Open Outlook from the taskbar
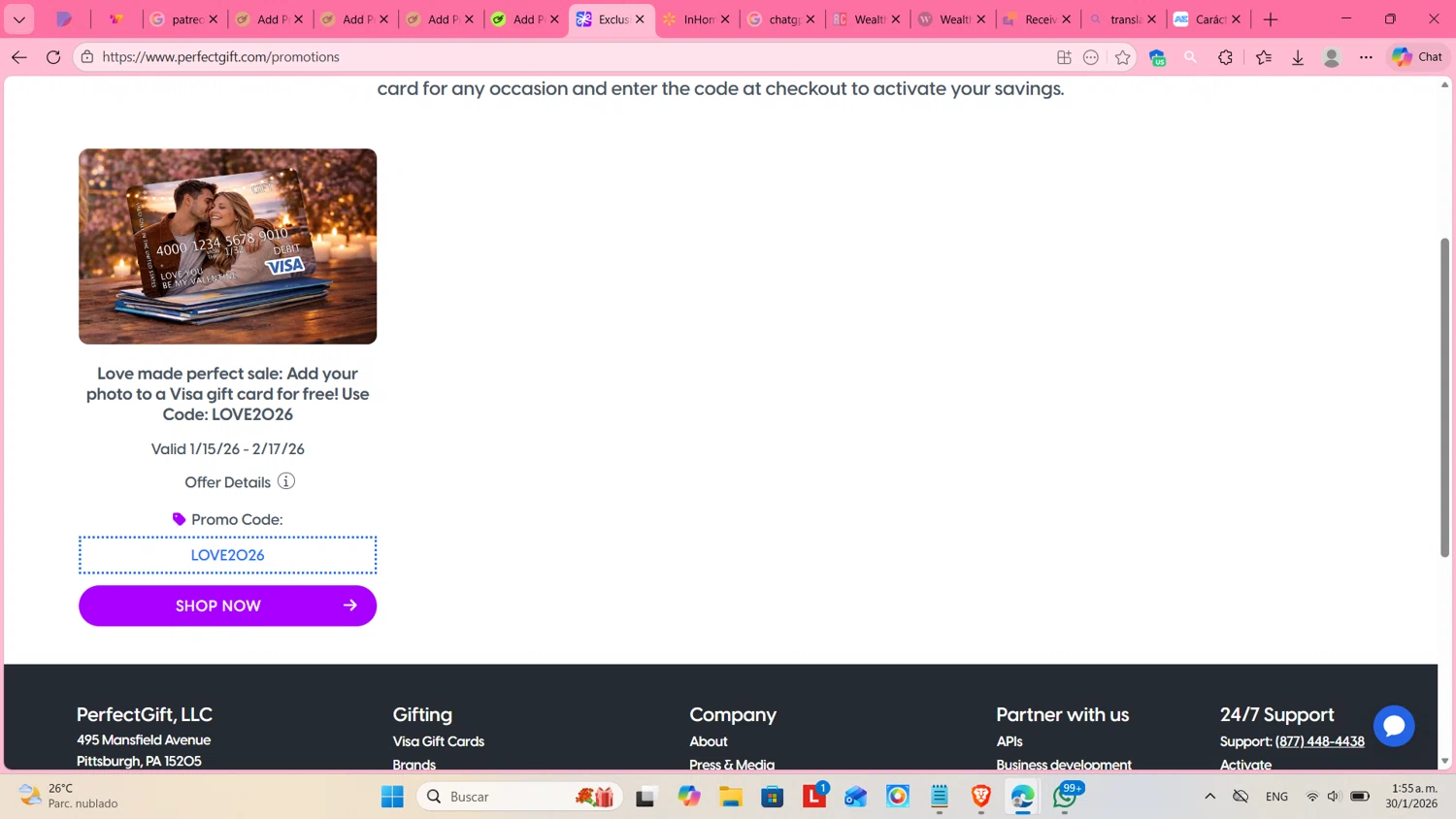Viewport: 1456px width, 819px height. (855, 797)
